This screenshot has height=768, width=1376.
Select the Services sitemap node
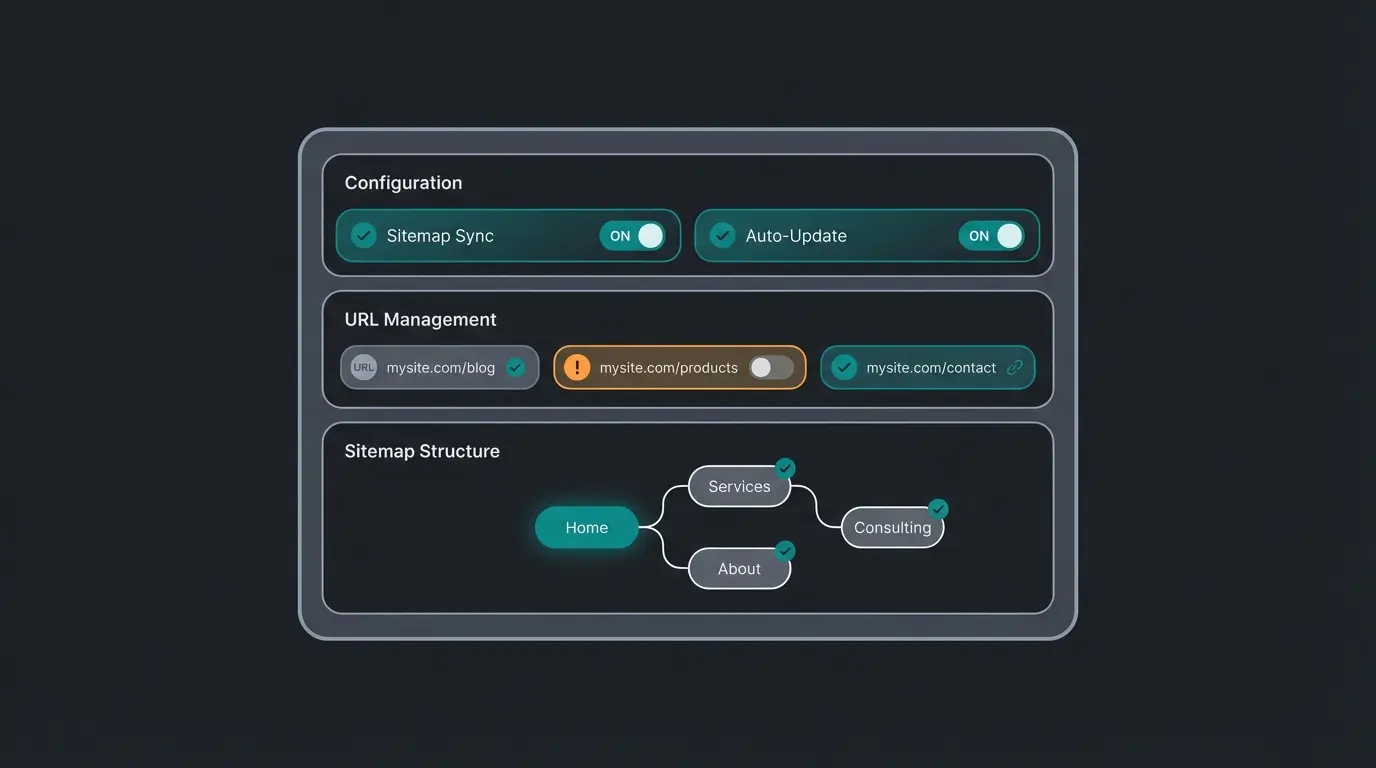tap(739, 487)
